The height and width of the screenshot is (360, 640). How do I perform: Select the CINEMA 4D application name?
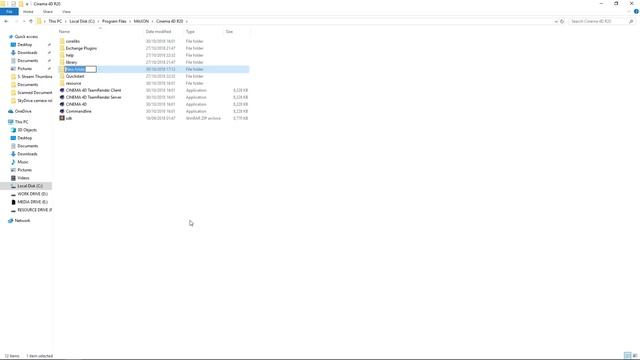point(76,104)
